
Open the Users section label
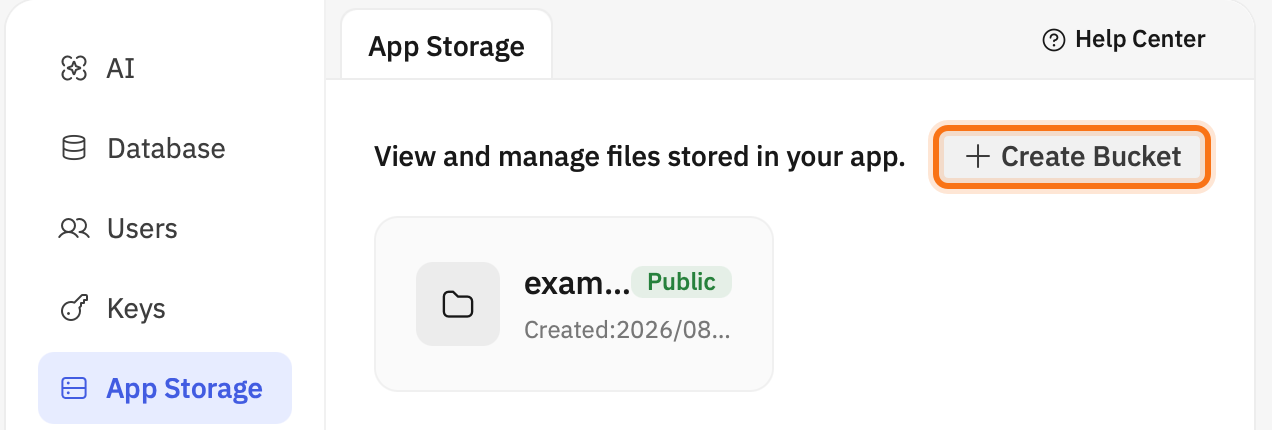(x=142, y=229)
